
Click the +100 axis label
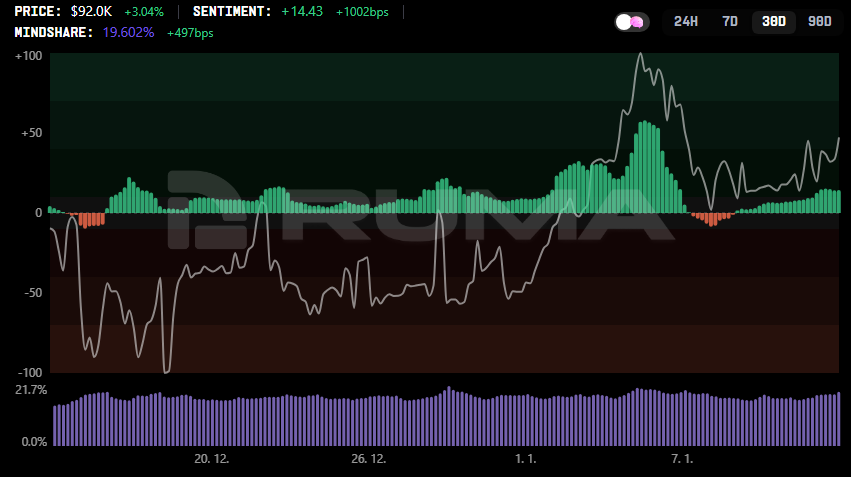[29, 56]
